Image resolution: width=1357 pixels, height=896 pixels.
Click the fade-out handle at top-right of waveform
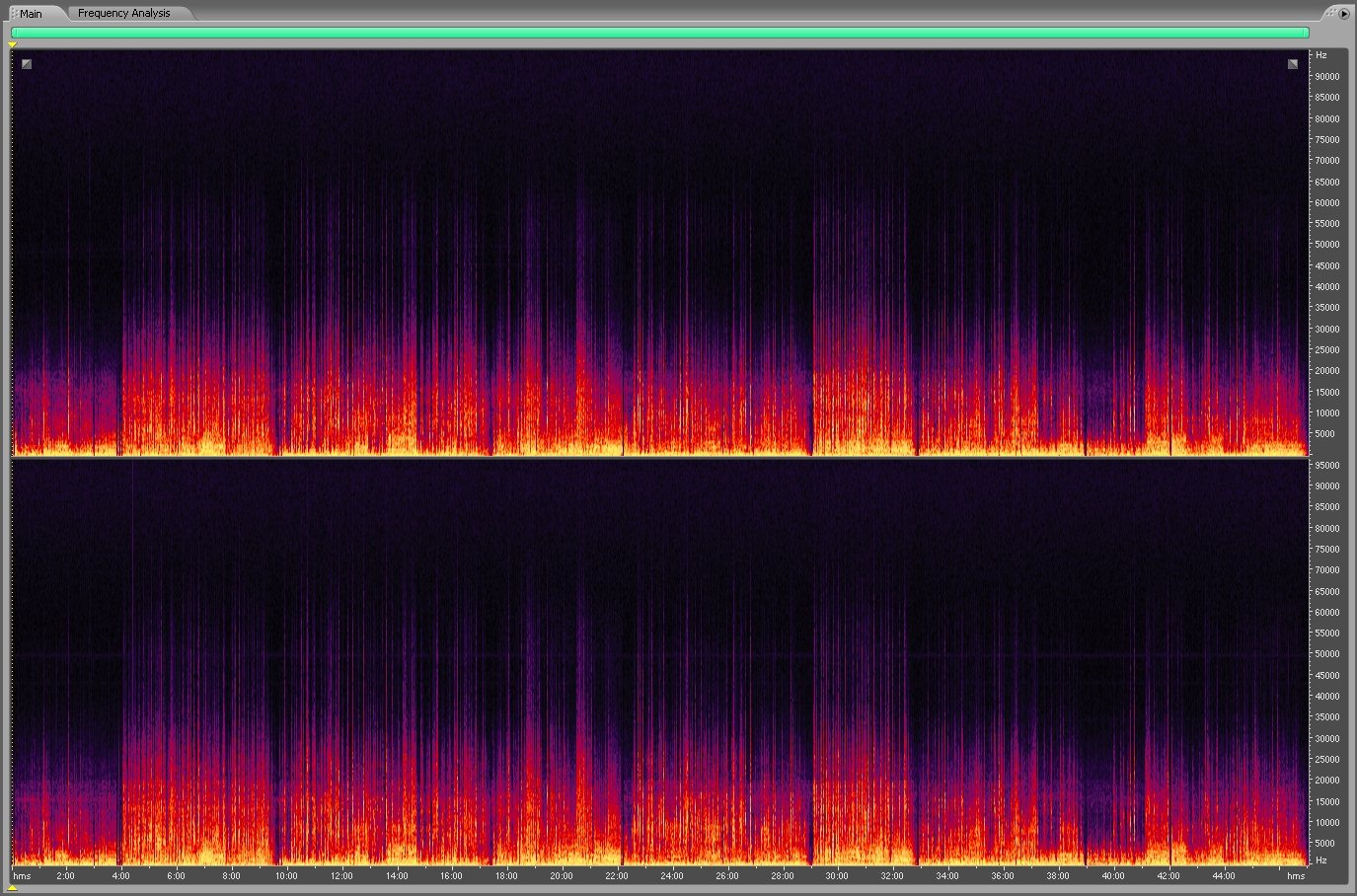point(1293,64)
